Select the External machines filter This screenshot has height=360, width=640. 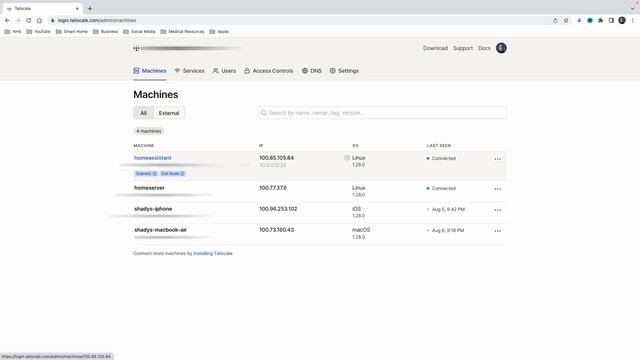(x=169, y=113)
